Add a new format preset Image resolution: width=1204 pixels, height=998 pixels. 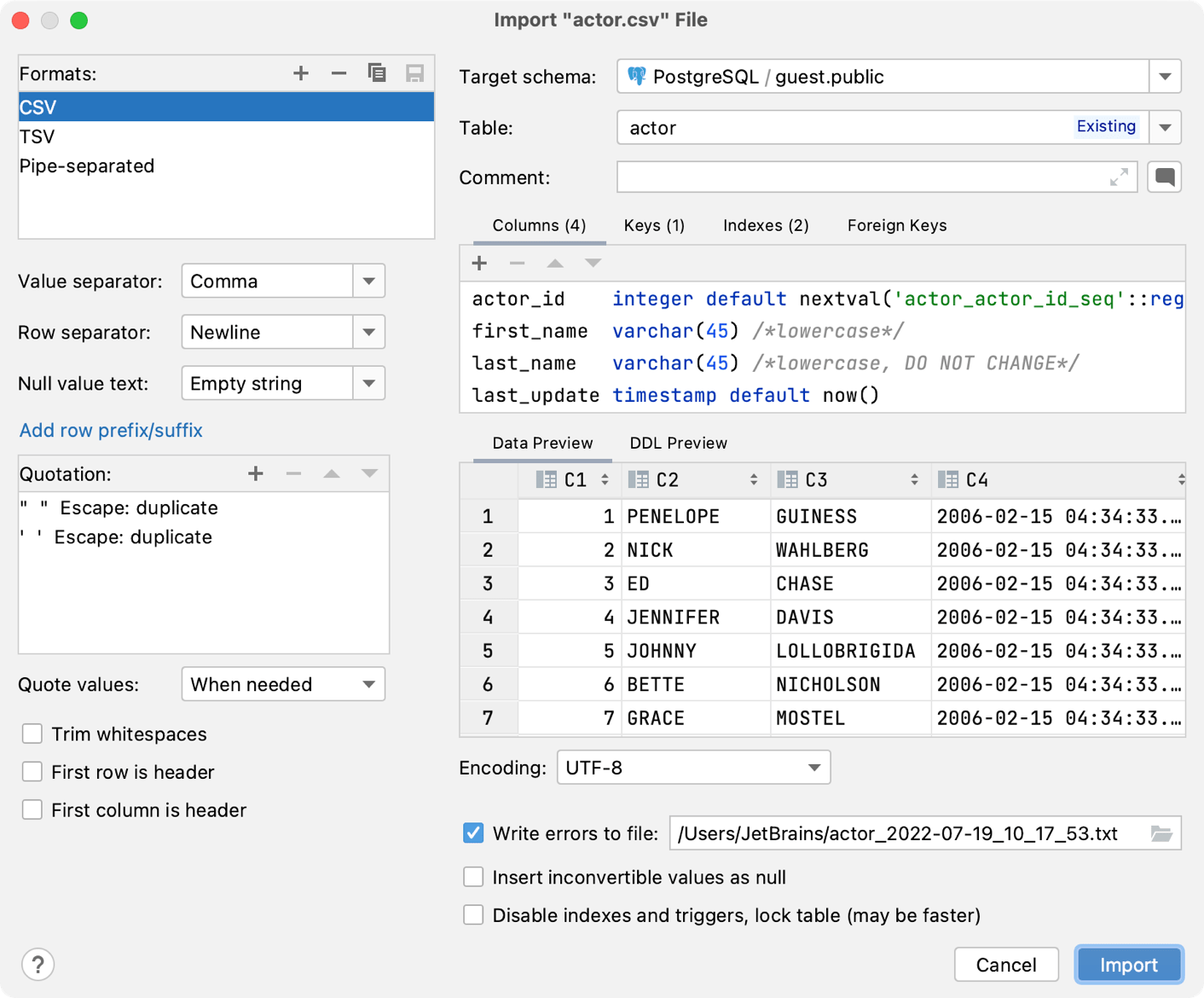(x=300, y=73)
